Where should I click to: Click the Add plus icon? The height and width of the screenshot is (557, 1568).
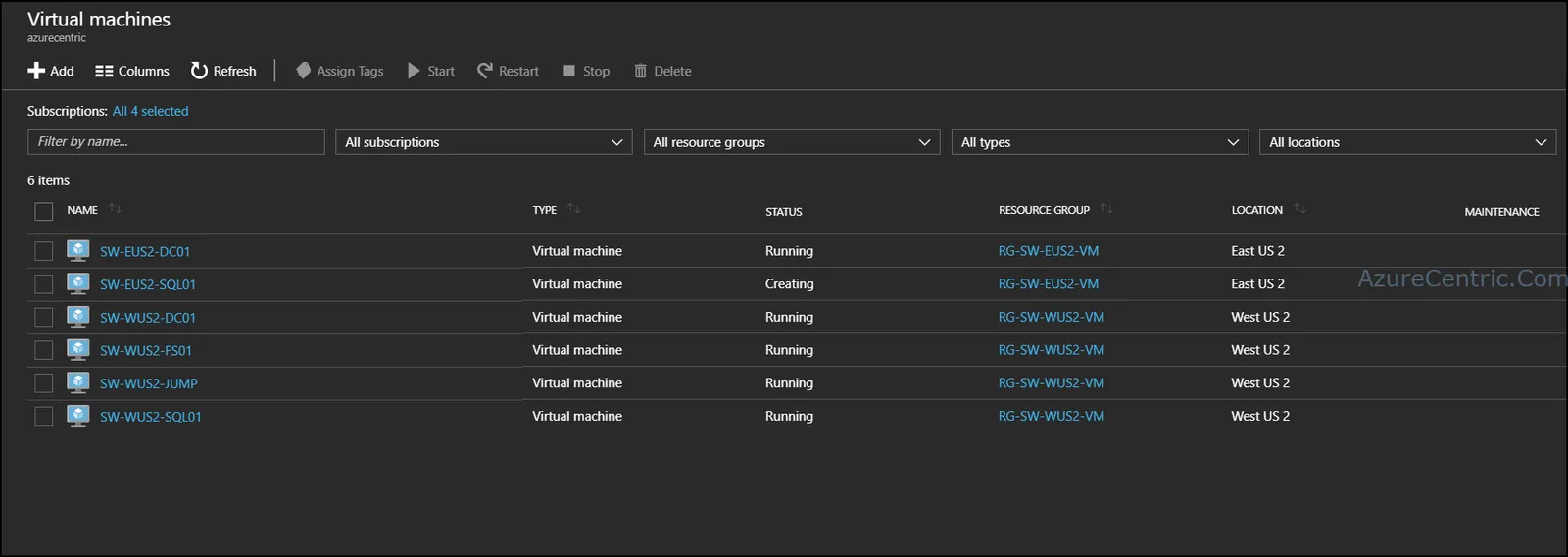pyautogui.click(x=36, y=71)
